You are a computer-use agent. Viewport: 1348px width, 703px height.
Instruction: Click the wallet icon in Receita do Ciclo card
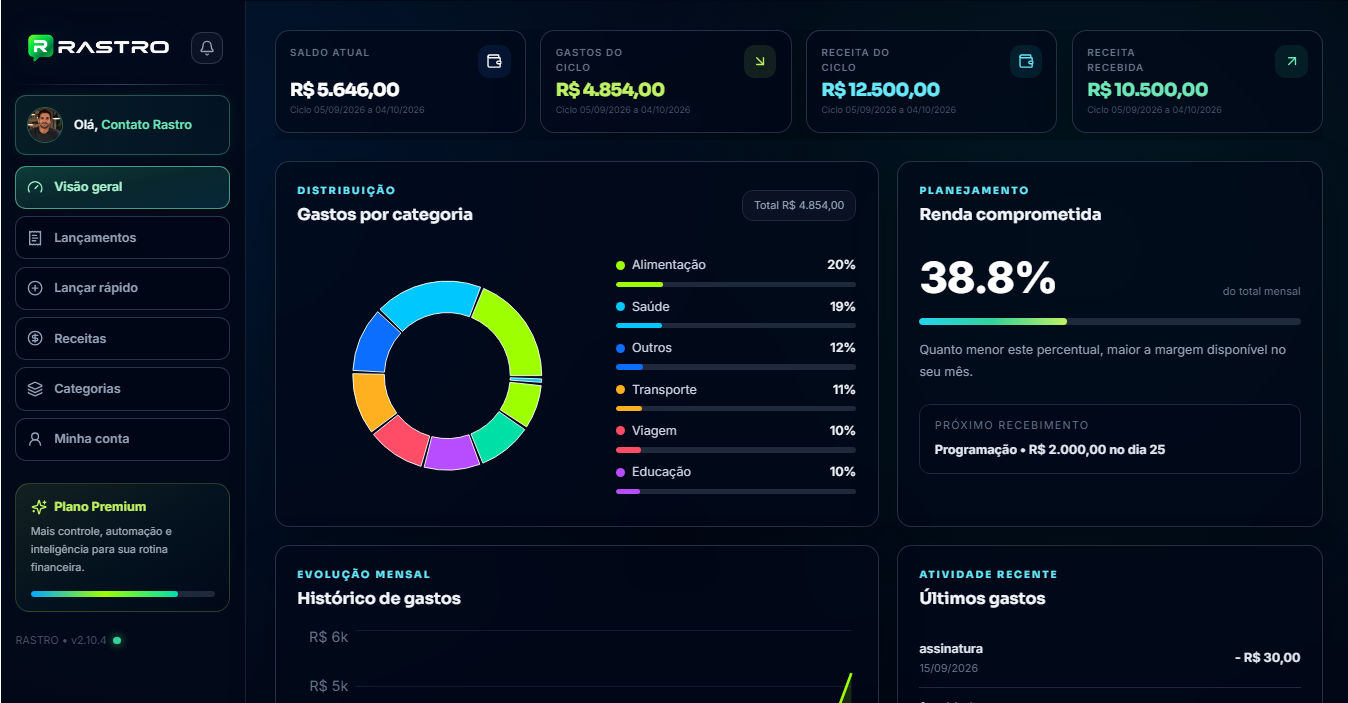(x=1026, y=61)
